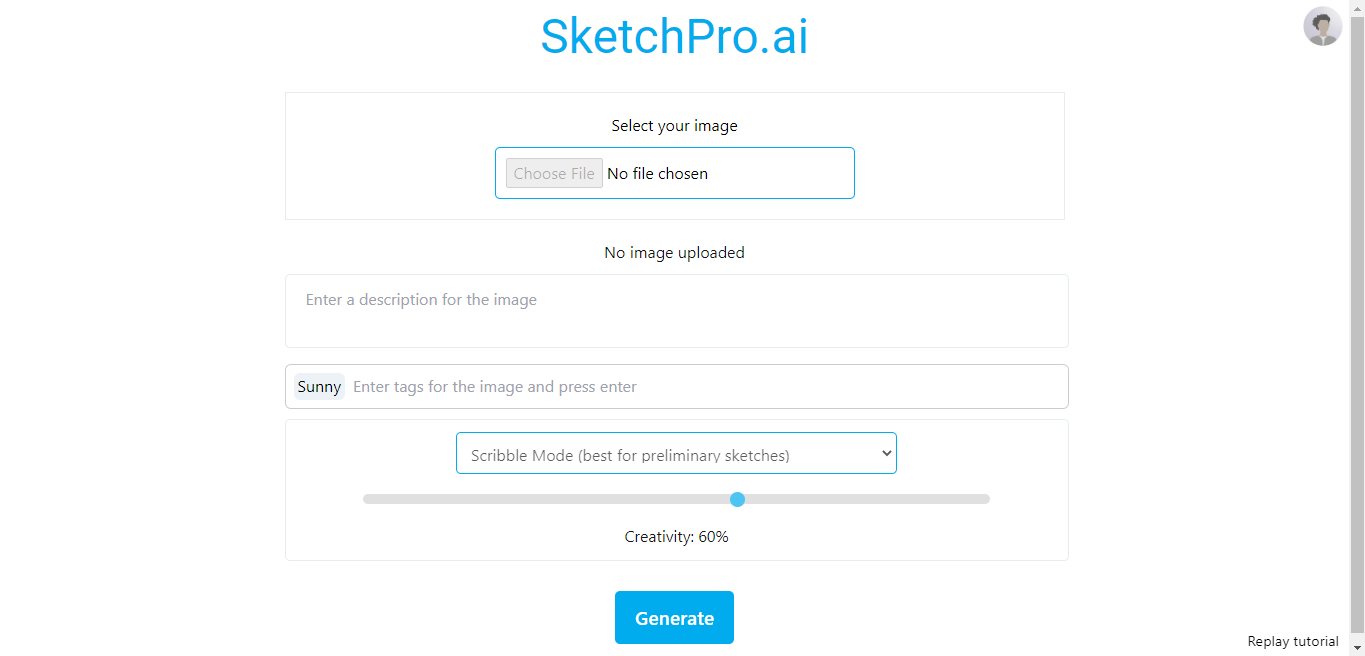Focus the image description text area

click(676, 311)
